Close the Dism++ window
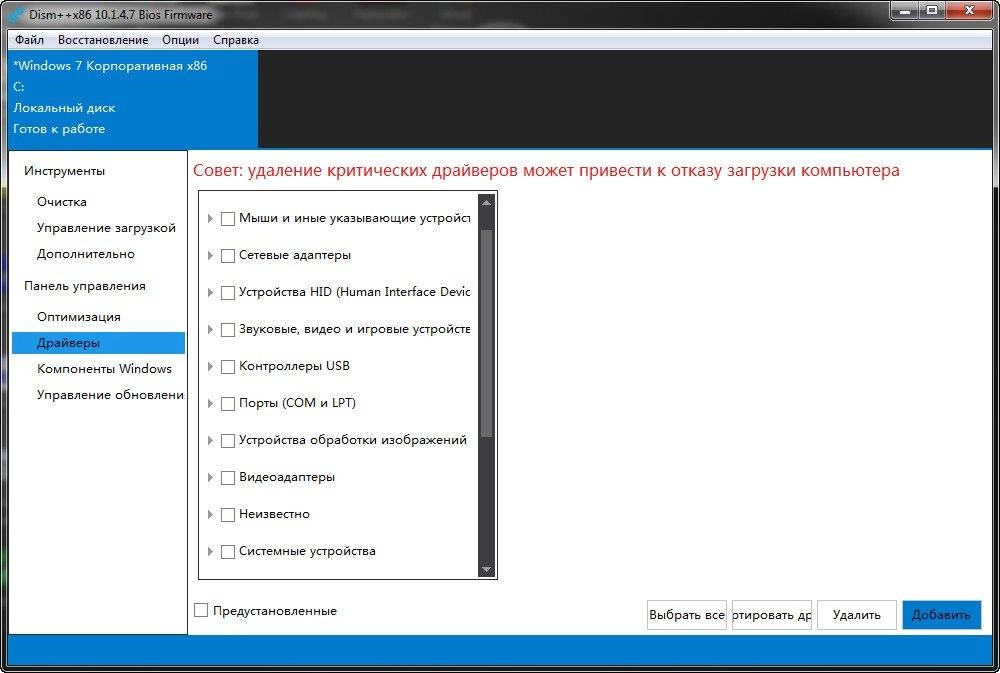The height and width of the screenshot is (673, 1000). (x=970, y=11)
